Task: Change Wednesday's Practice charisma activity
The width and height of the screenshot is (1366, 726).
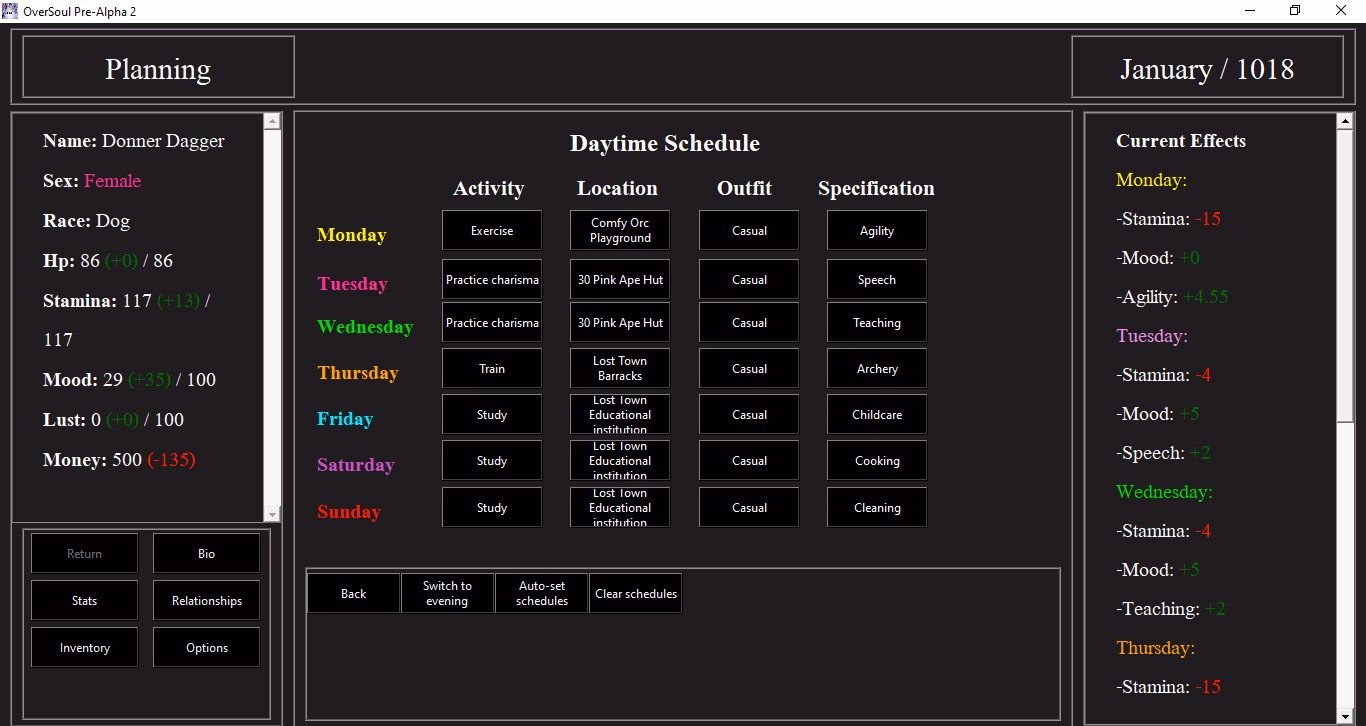Action: 492,323
